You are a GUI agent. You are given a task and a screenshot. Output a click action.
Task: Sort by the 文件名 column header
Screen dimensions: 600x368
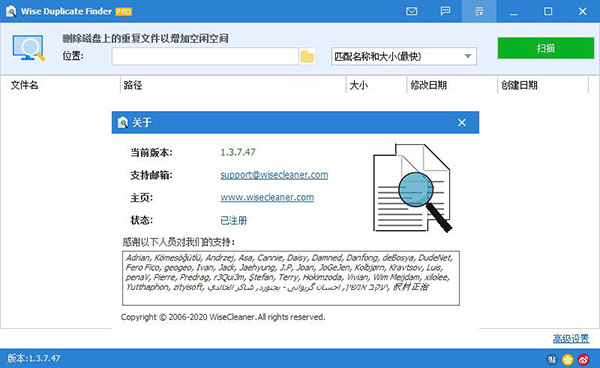click(x=24, y=85)
